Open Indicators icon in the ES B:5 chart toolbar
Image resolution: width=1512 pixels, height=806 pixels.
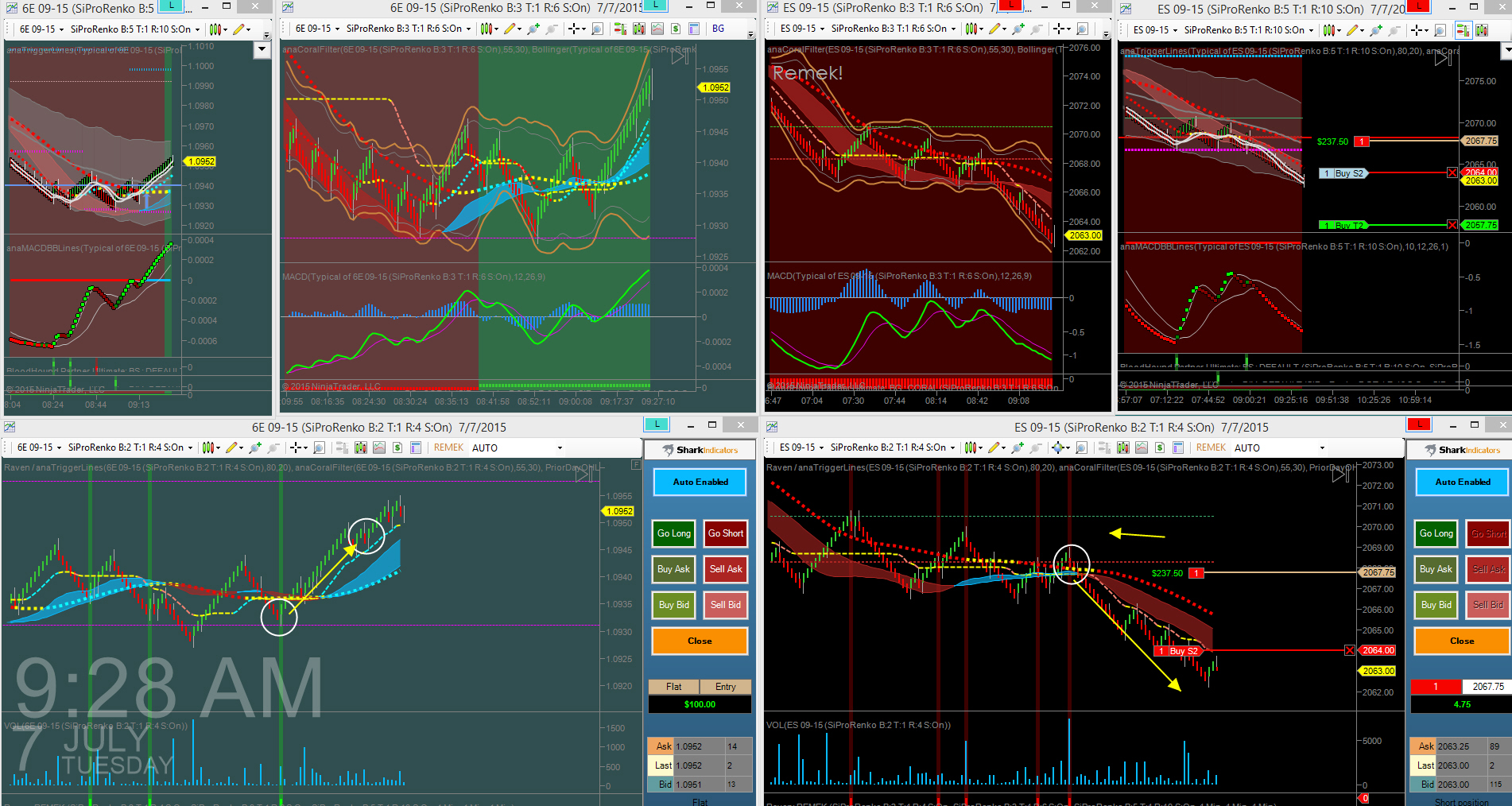pyautogui.click(x=1482, y=30)
